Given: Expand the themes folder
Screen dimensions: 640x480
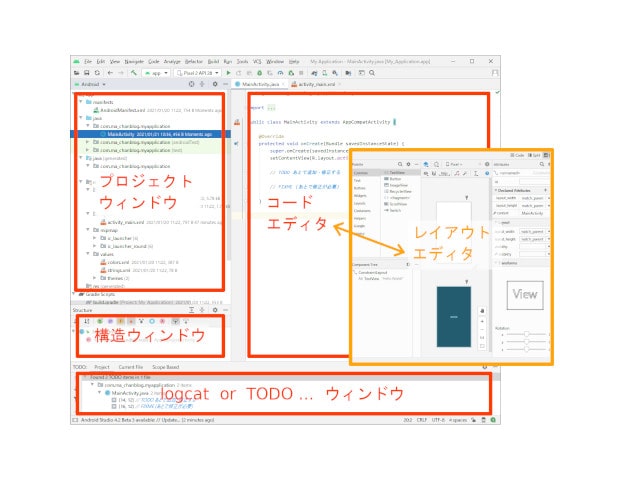Looking at the screenshot, I should tap(95, 278).
